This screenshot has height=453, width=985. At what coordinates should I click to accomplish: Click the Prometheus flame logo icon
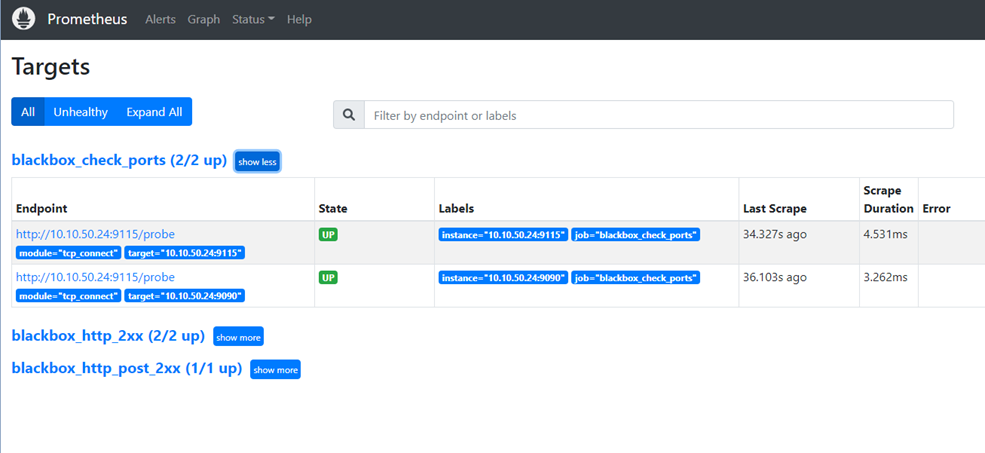pyautogui.click(x=23, y=19)
